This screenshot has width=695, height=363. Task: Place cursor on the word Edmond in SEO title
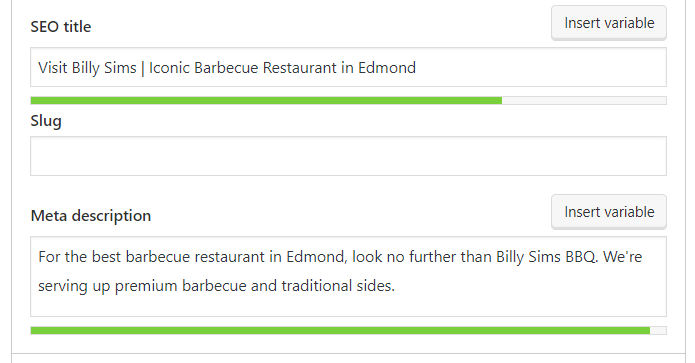387,68
